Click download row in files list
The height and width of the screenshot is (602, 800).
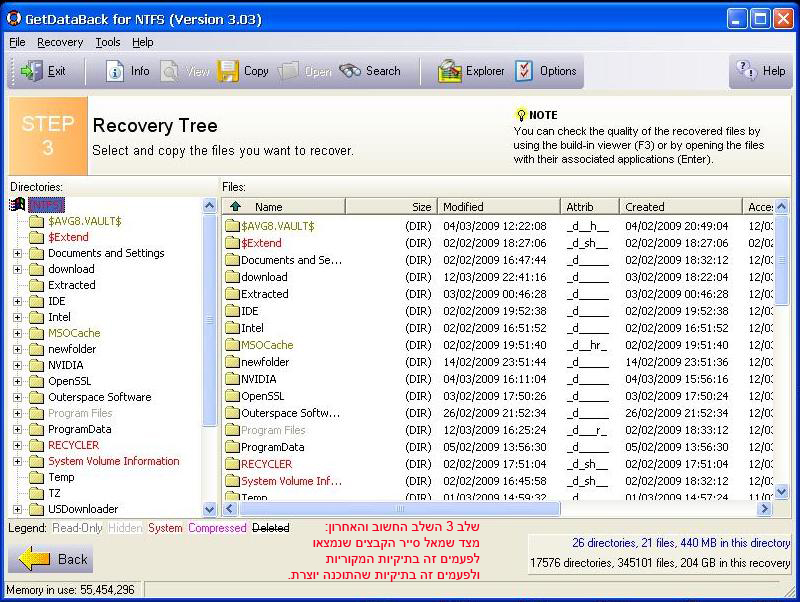click(498, 277)
